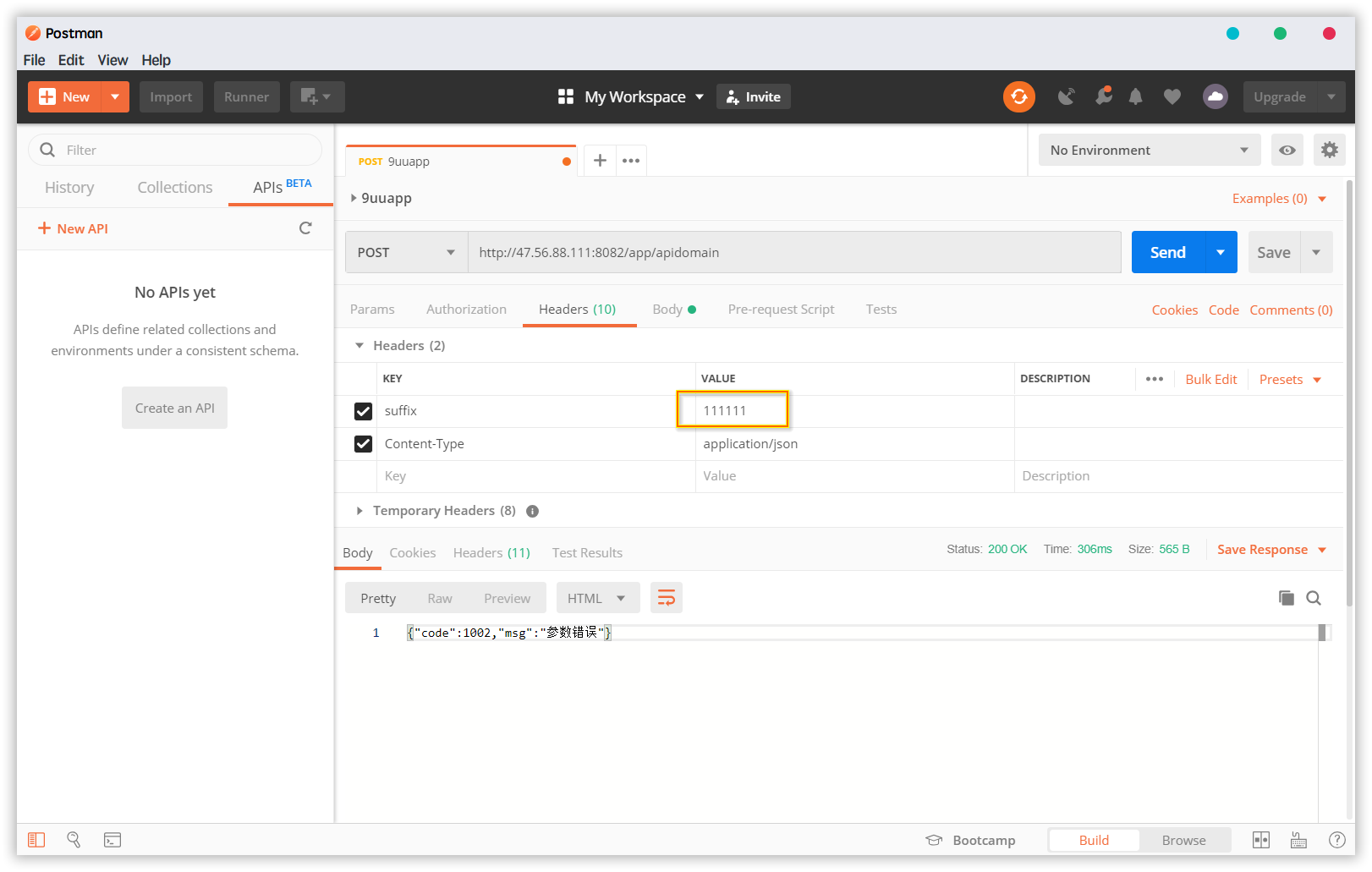Click the request URL field
The image size is (1372, 872).
point(794,252)
